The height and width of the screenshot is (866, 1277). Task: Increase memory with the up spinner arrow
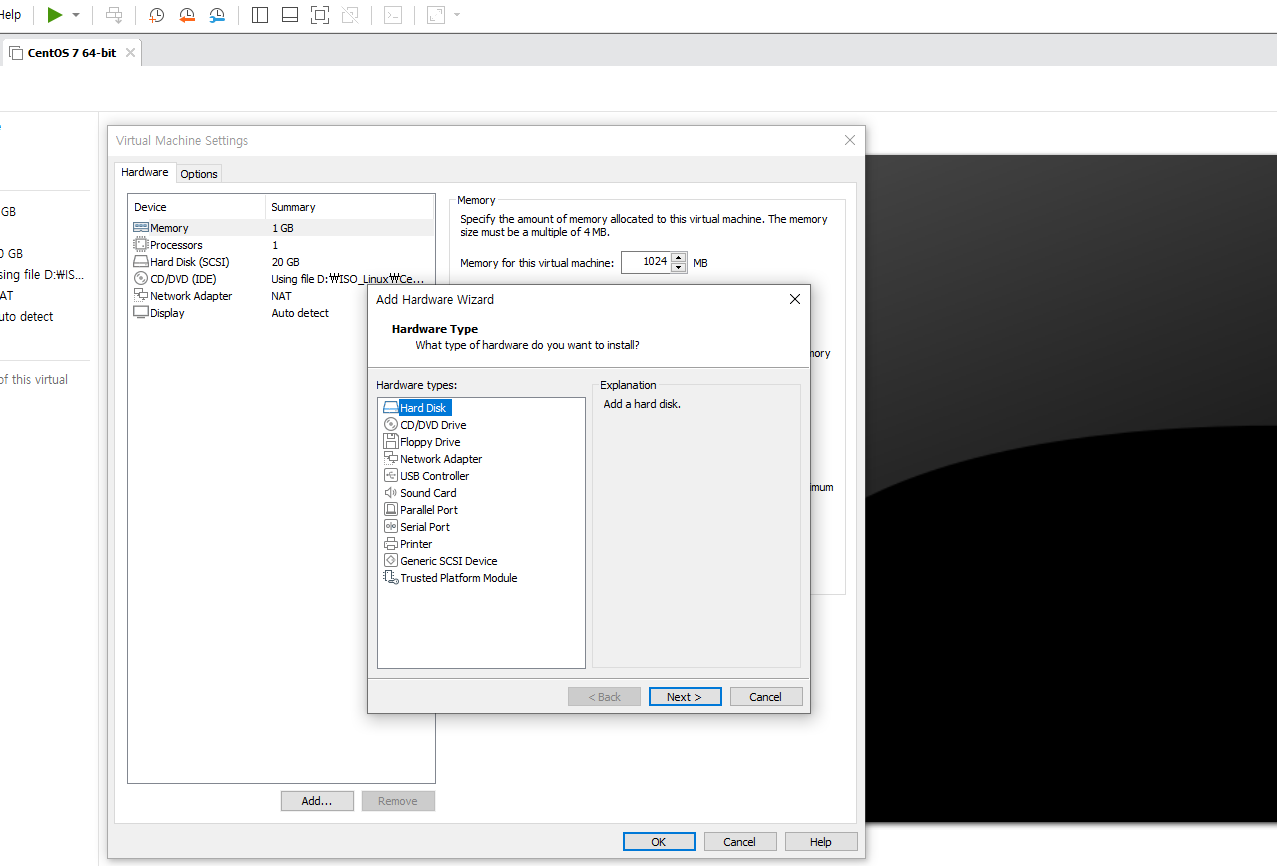[x=679, y=257]
